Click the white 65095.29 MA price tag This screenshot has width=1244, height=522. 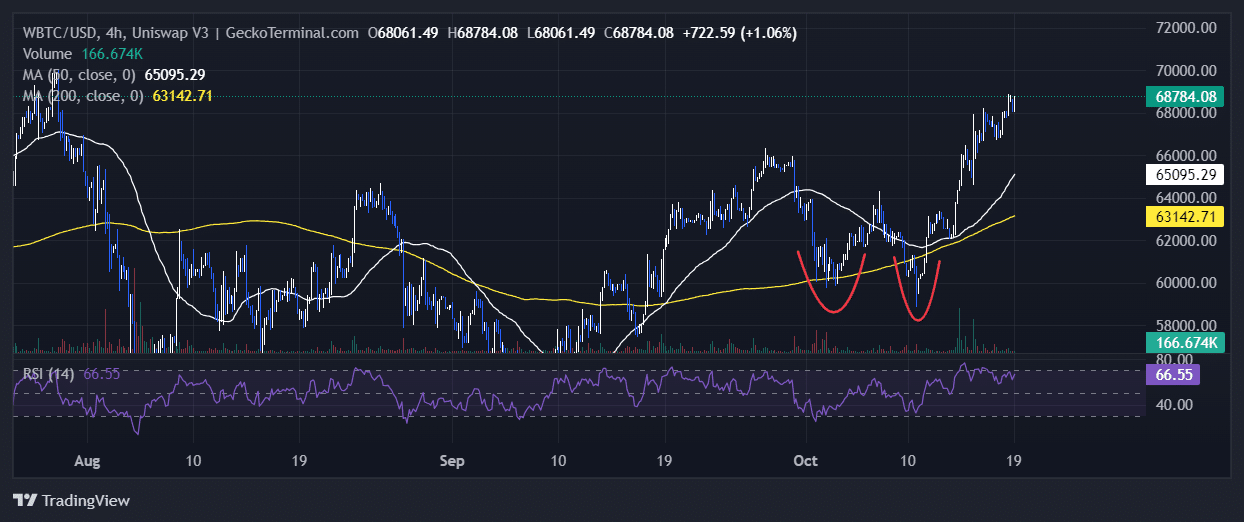[x=1185, y=174]
